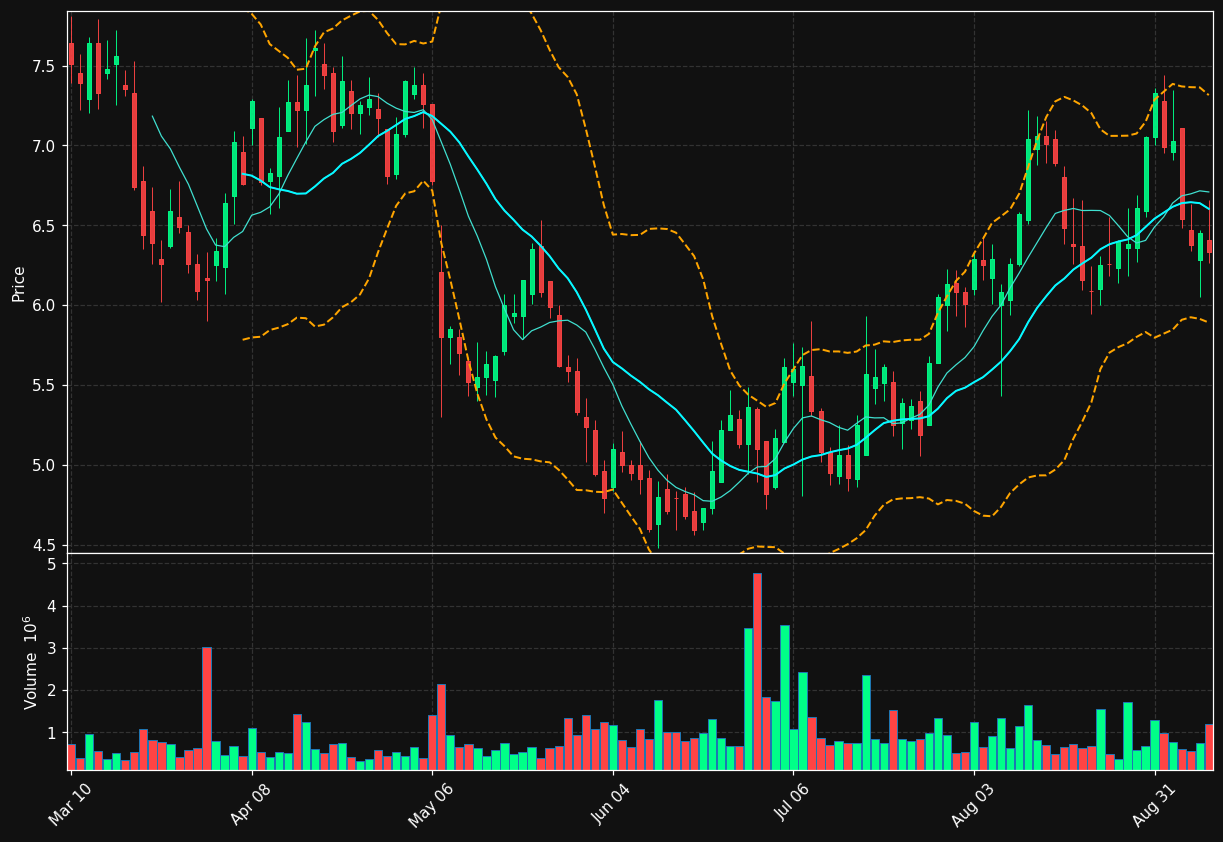Click the tallest green volume bar near Jul 06
The width and height of the screenshot is (1223, 842).
[x=784, y=697]
